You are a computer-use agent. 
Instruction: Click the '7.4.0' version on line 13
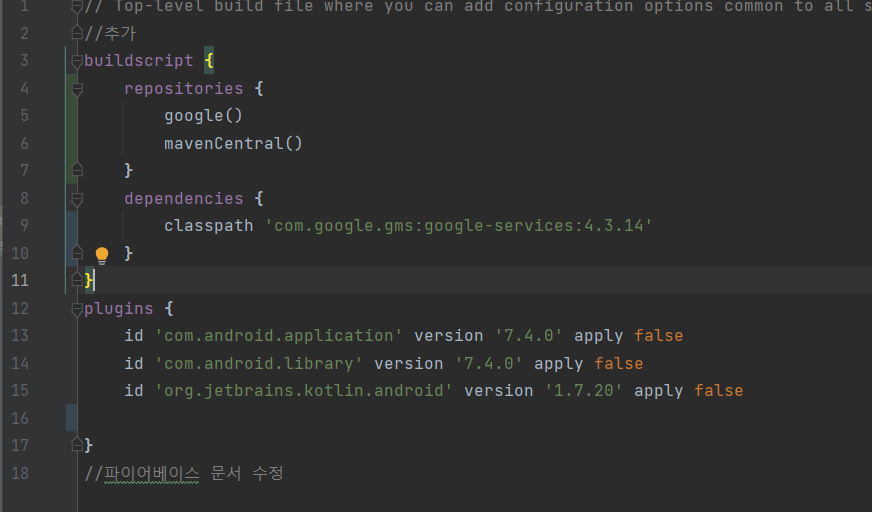(528, 336)
